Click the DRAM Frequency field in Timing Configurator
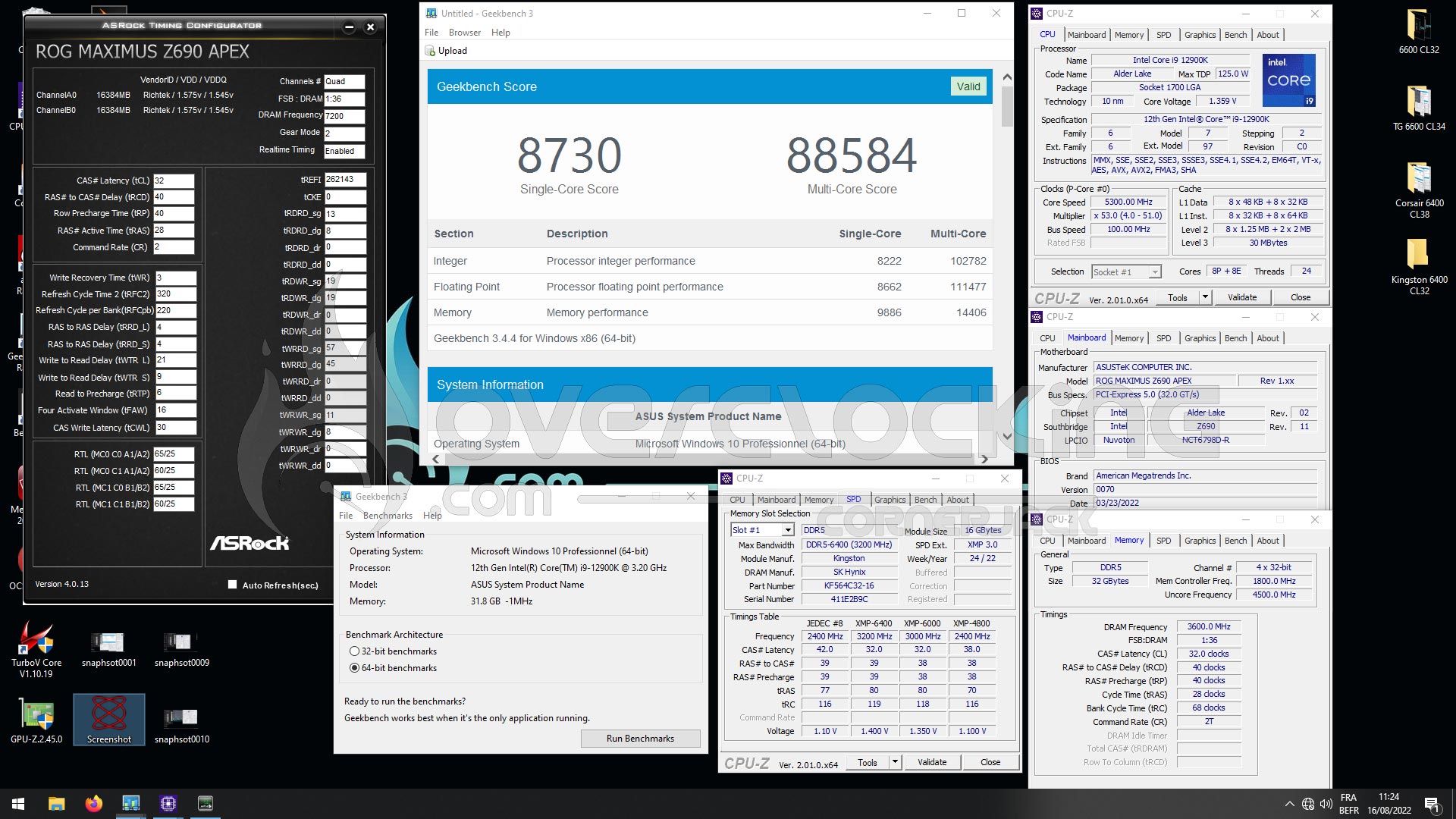 tap(344, 116)
